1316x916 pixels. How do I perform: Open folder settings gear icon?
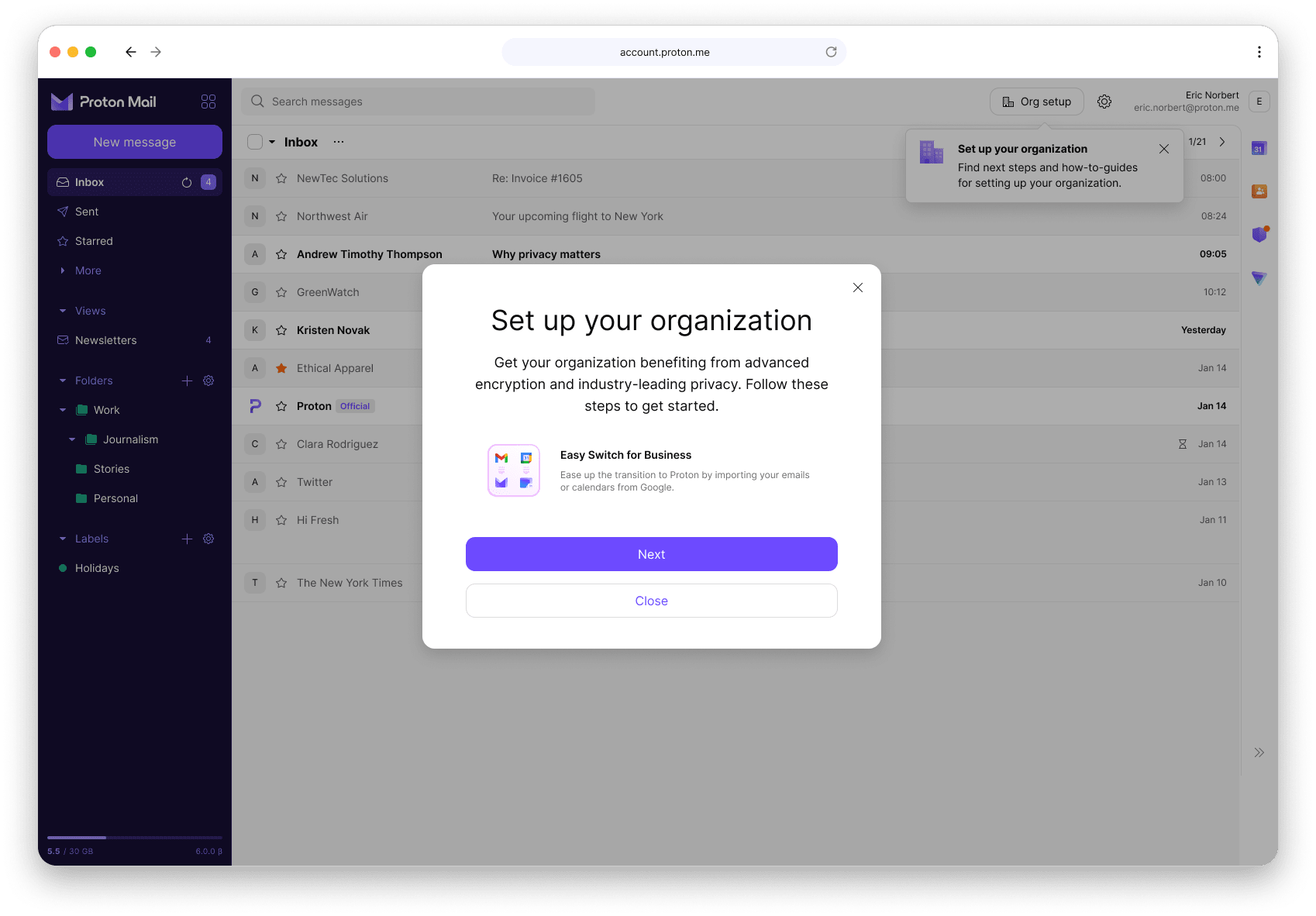pos(208,381)
